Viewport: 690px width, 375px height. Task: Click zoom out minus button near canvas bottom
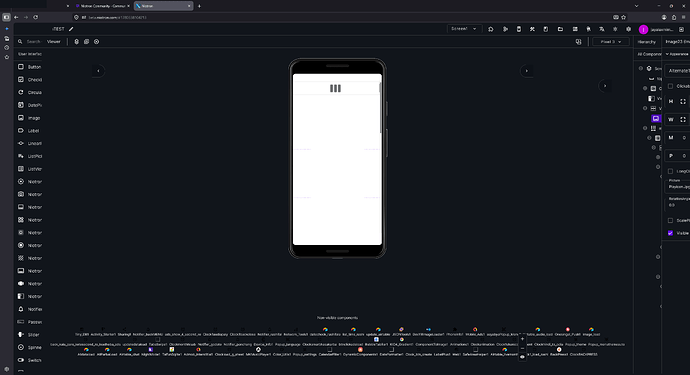point(522,348)
